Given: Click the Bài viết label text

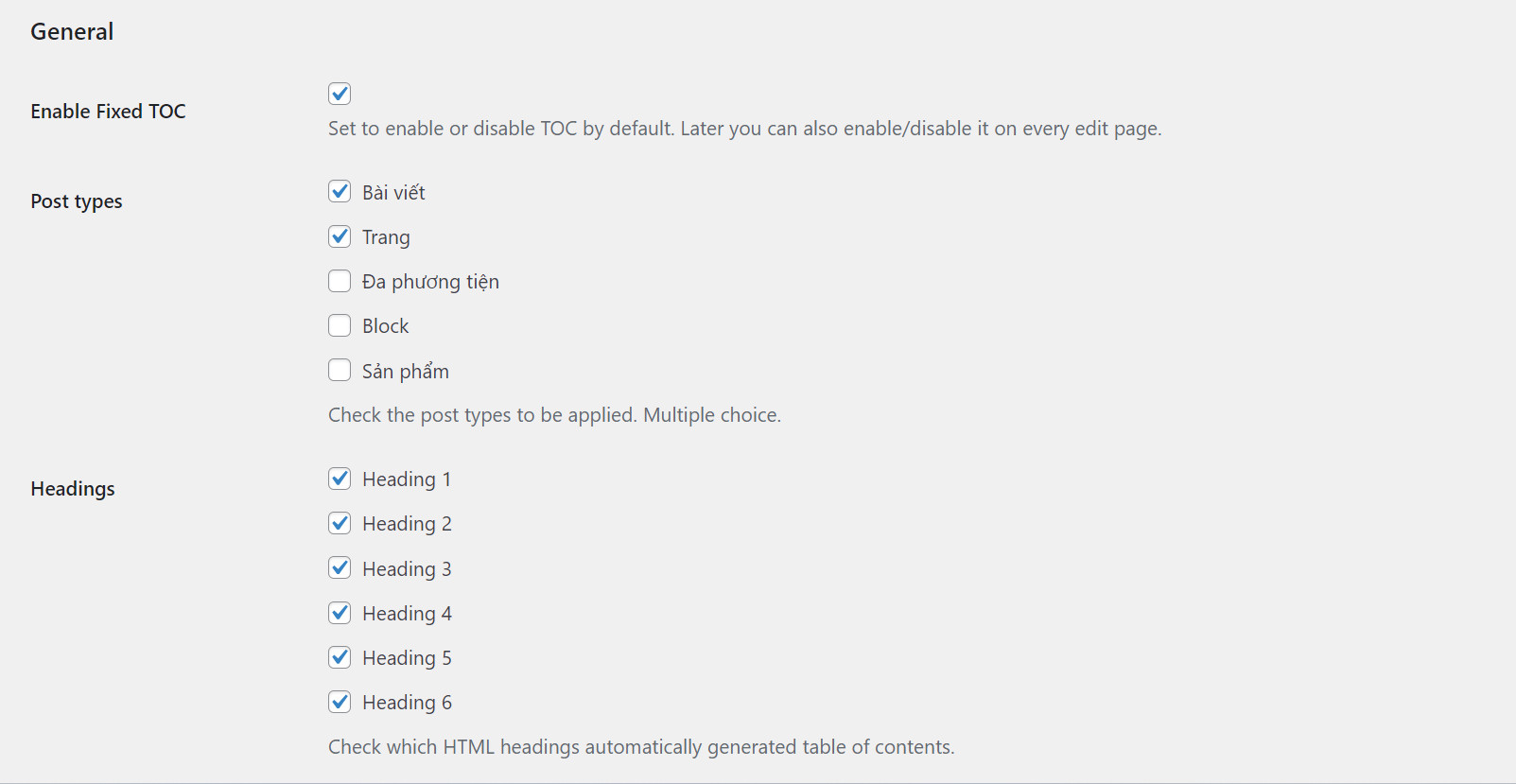Looking at the screenshot, I should (393, 193).
